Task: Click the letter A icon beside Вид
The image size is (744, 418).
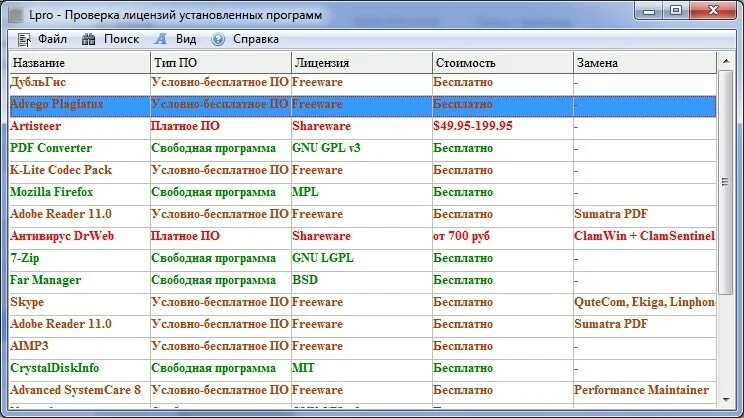Action: click(x=160, y=39)
